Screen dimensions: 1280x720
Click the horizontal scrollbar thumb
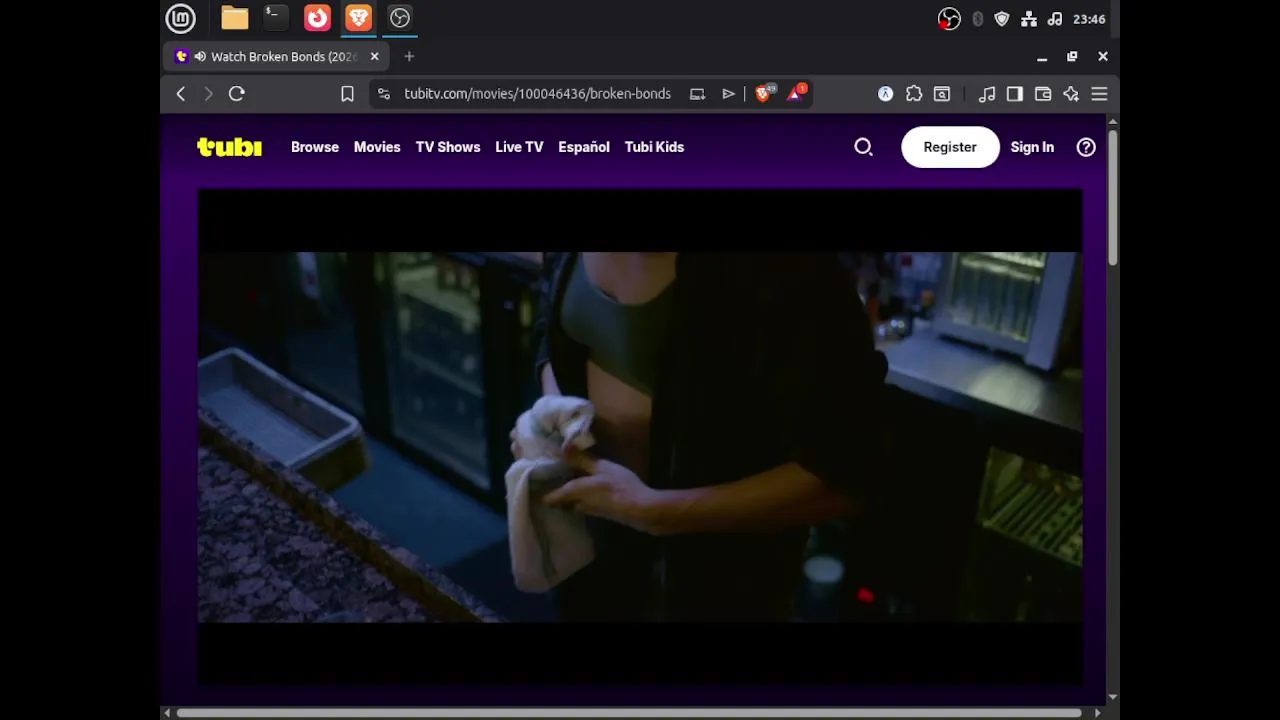(x=629, y=713)
